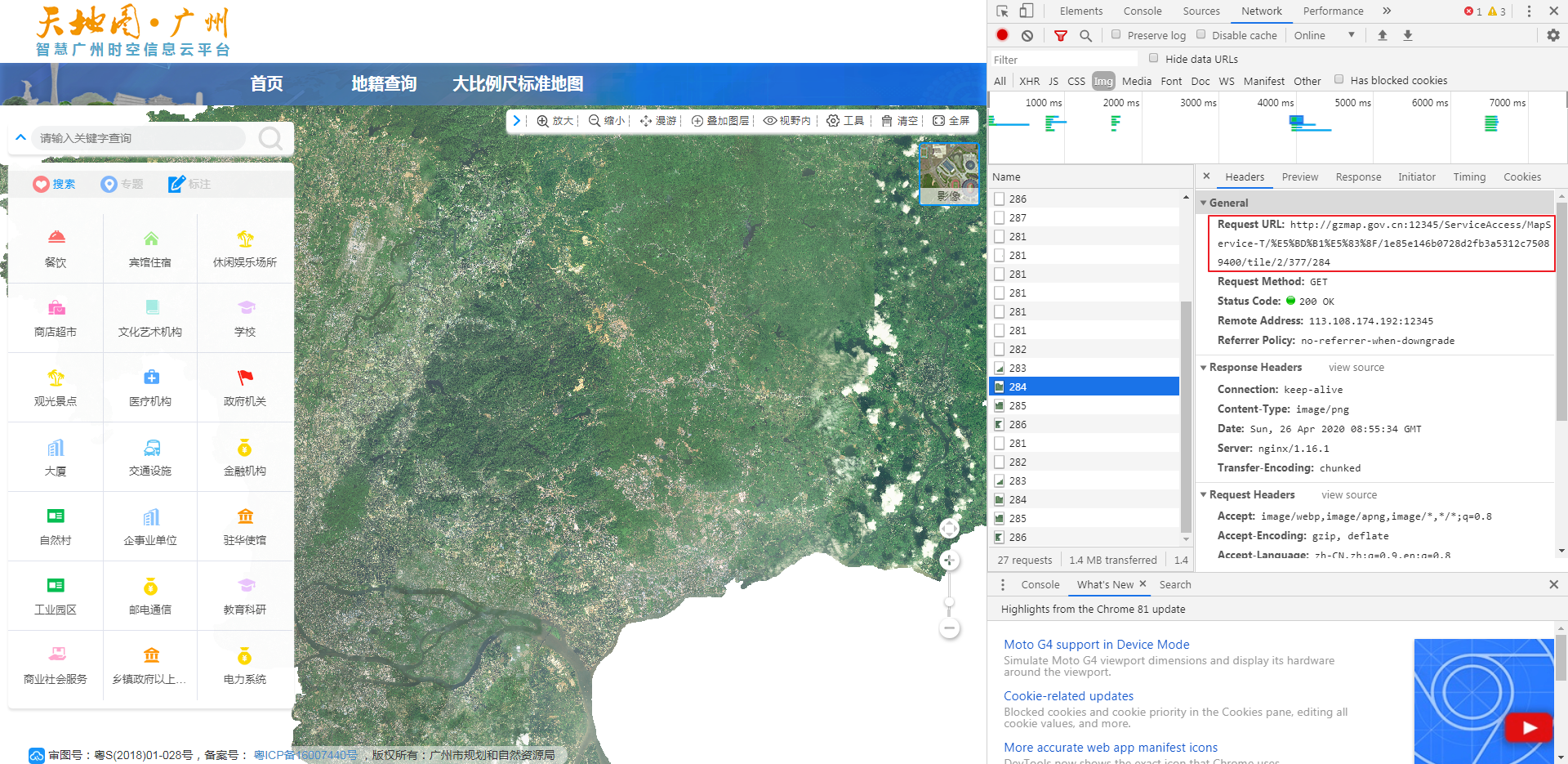The height and width of the screenshot is (764, 1568).
Task: Select the 专题 tab
Action: [x=122, y=184]
